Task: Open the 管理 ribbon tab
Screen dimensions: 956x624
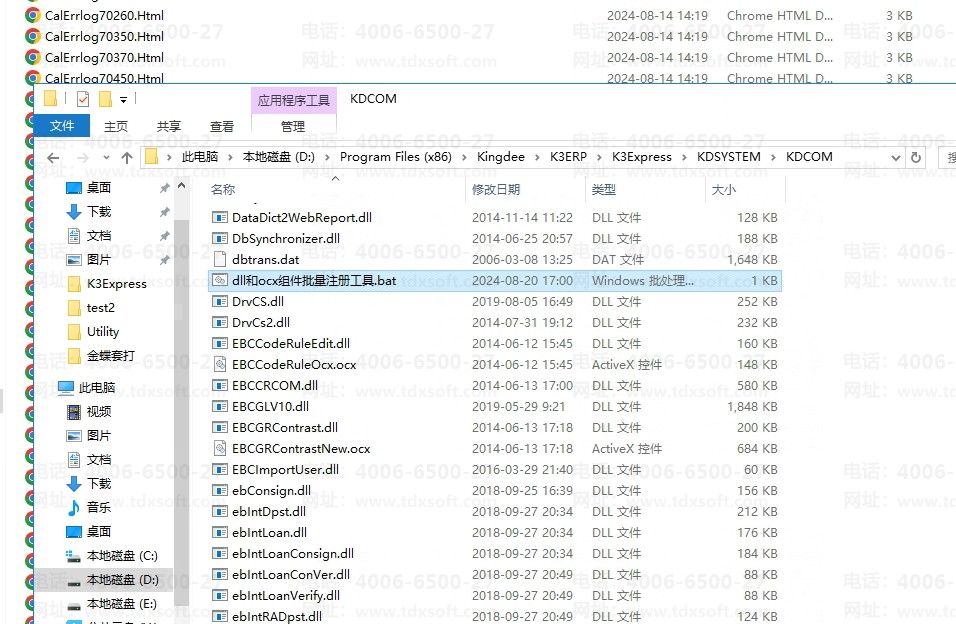Action: [x=293, y=126]
